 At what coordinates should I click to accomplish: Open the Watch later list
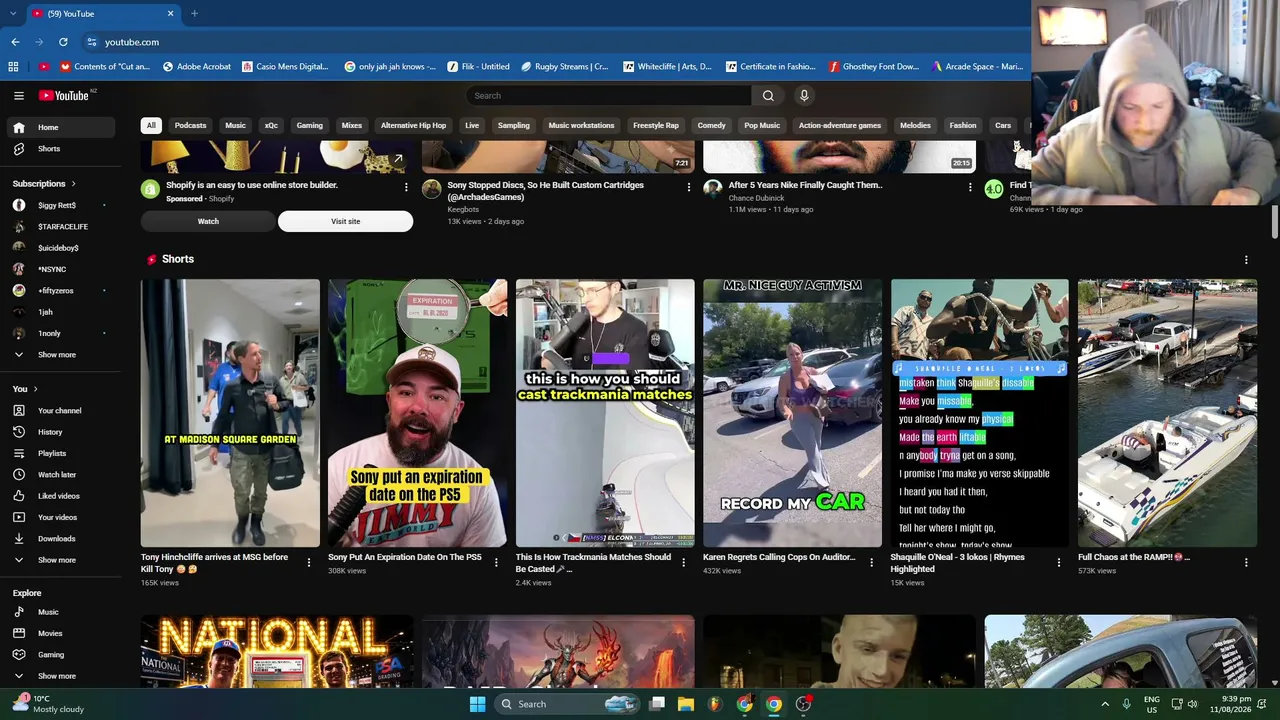[x=61, y=475]
